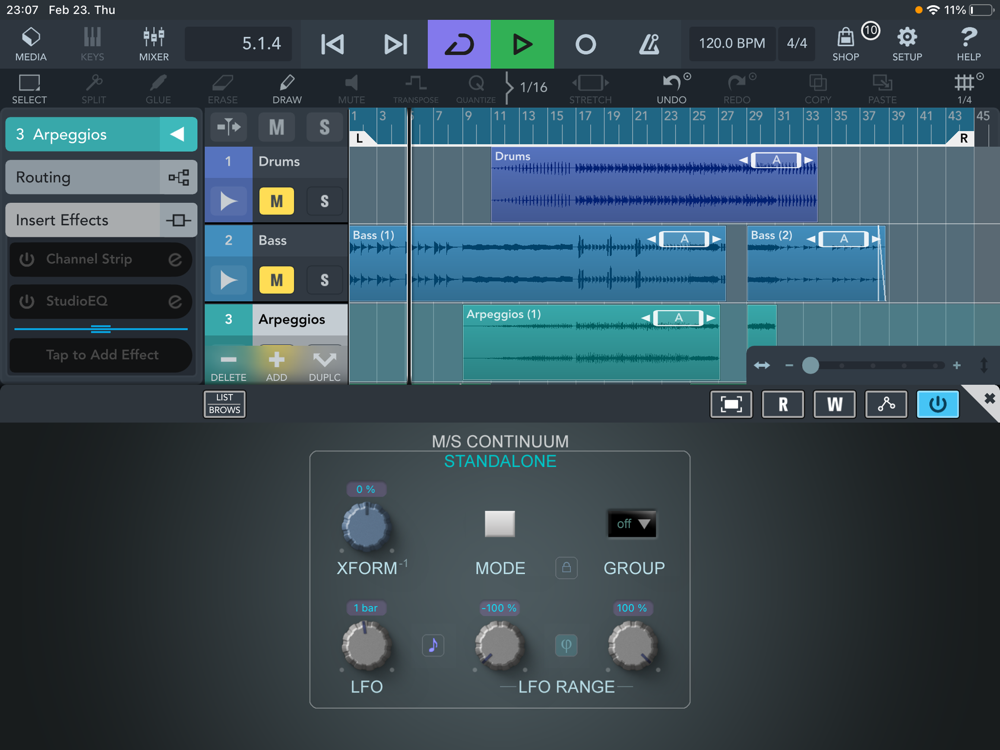1000x750 pixels.
Task: Click the QUANTIZE tool
Action: 476,89
